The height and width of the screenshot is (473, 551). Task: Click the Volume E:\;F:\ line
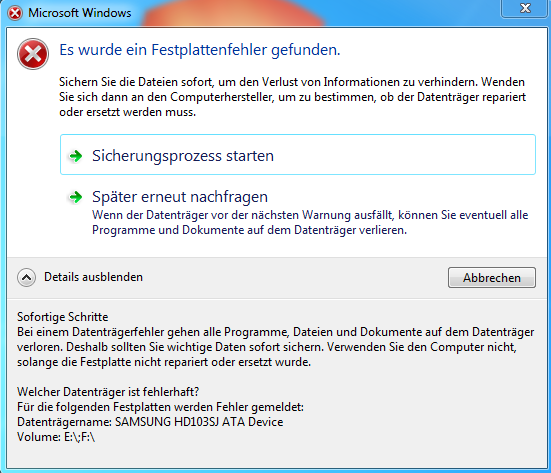[x=56, y=437]
